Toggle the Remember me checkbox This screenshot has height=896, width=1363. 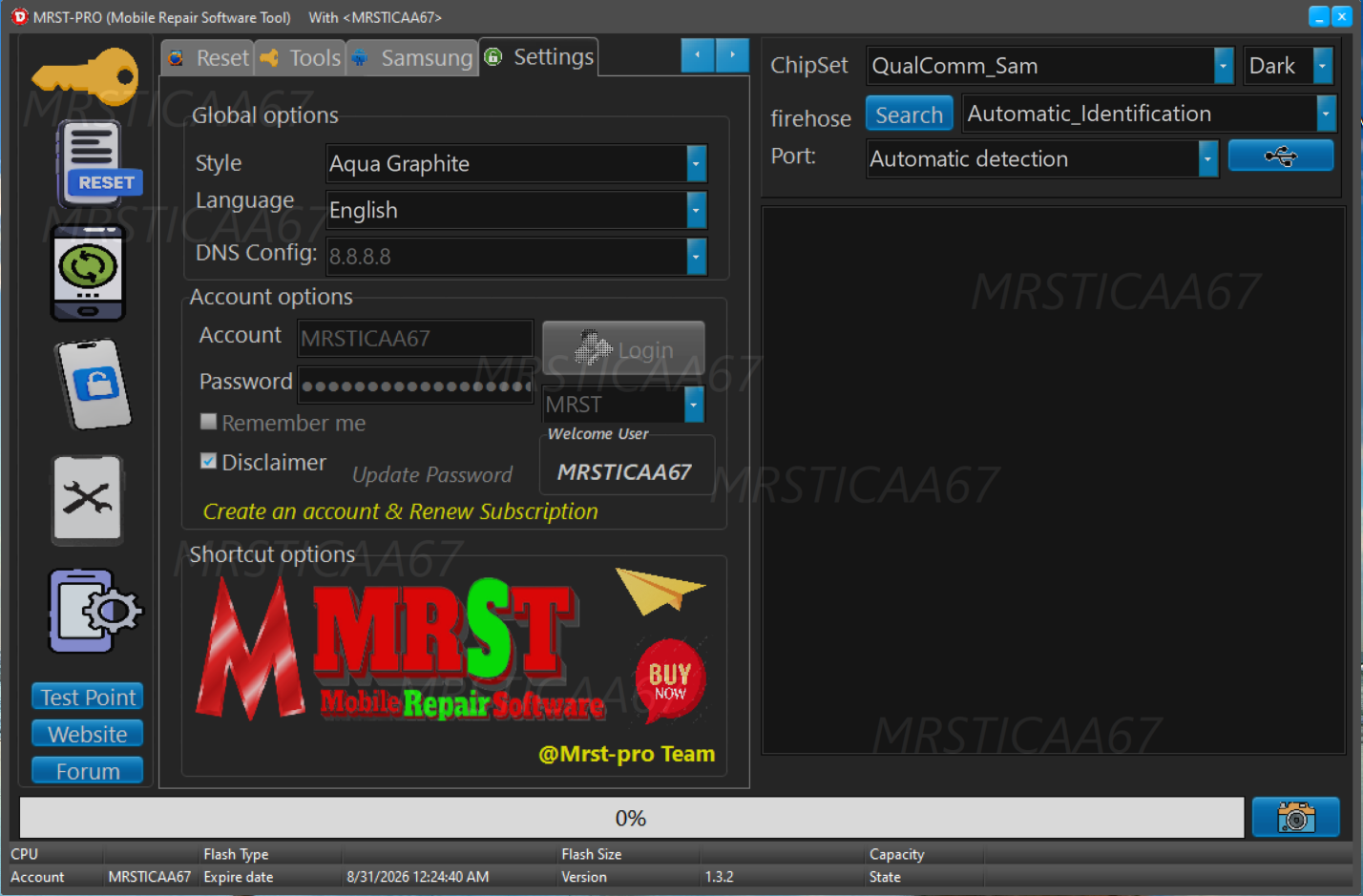(208, 422)
